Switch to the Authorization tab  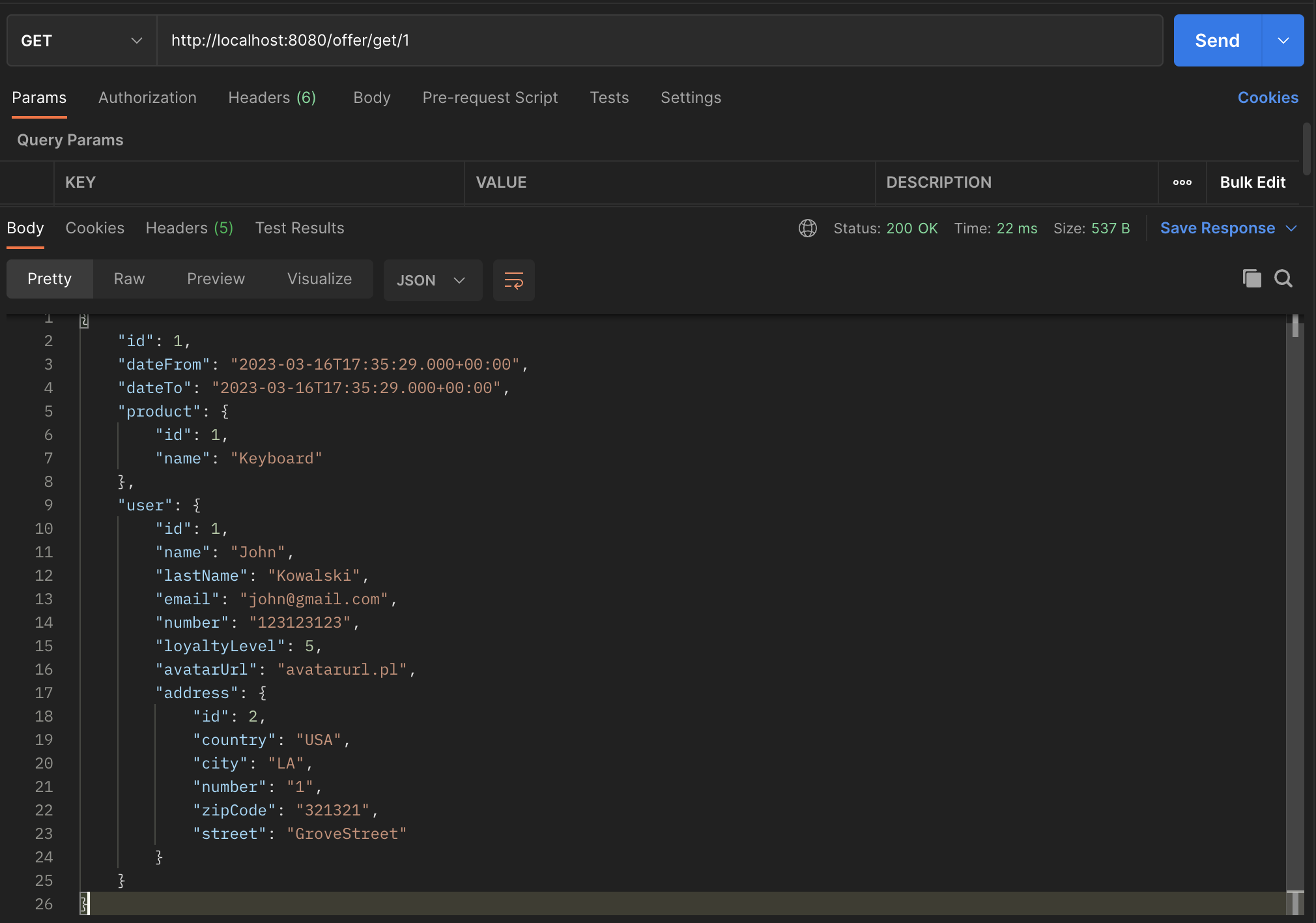coord(147,97)
